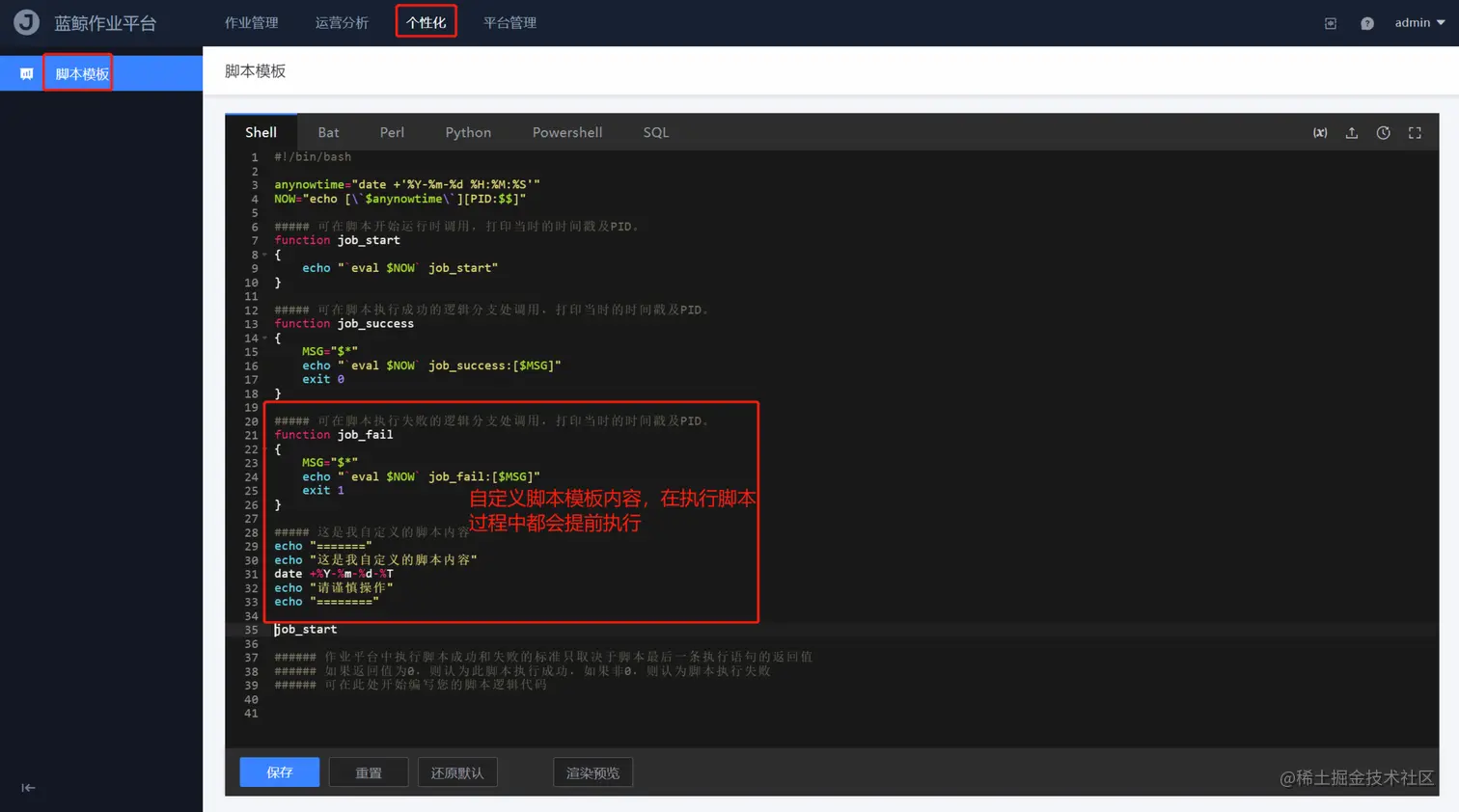Click 'function job_start' on line 7
The image size is (1459, 812).
[337, 241]
